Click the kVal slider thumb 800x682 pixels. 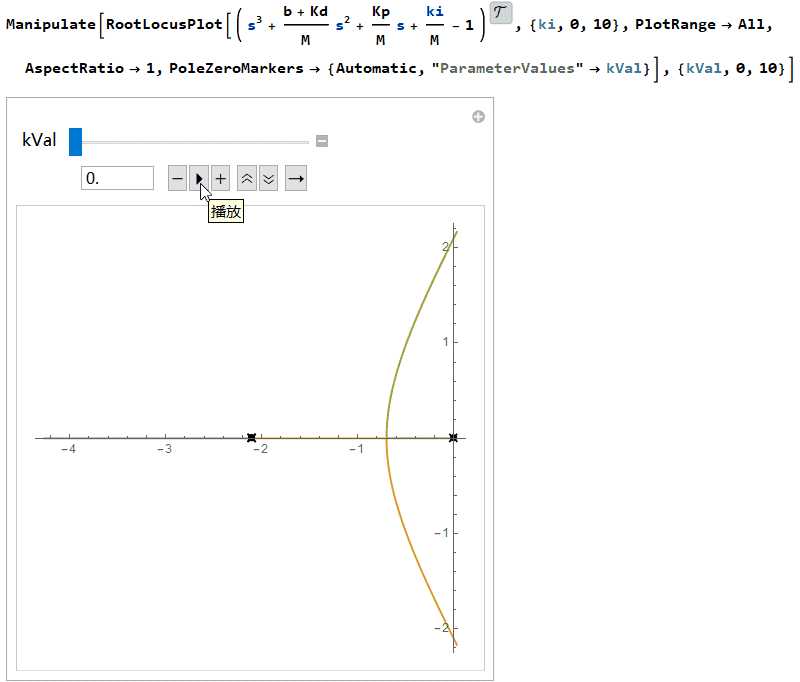pyautogui.click(x=76, y=141)
